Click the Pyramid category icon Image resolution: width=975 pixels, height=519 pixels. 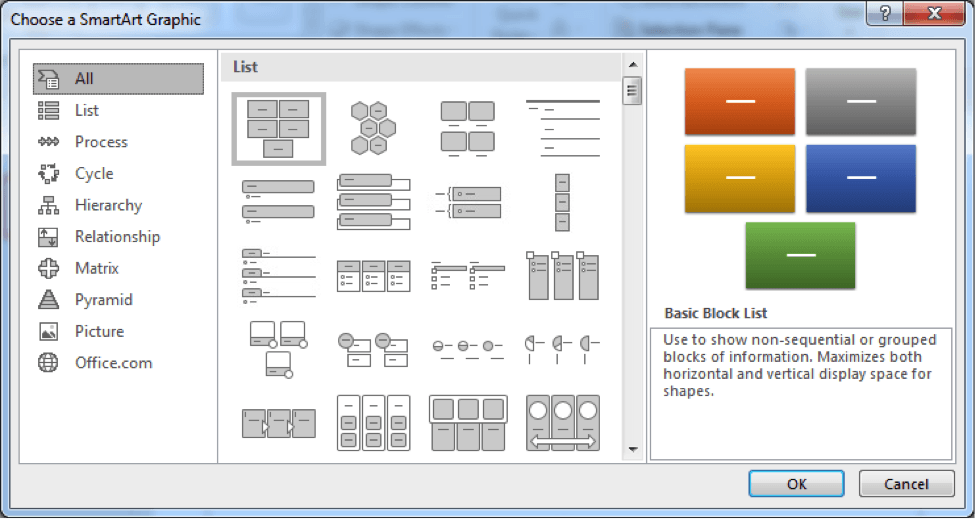[48, 300]
